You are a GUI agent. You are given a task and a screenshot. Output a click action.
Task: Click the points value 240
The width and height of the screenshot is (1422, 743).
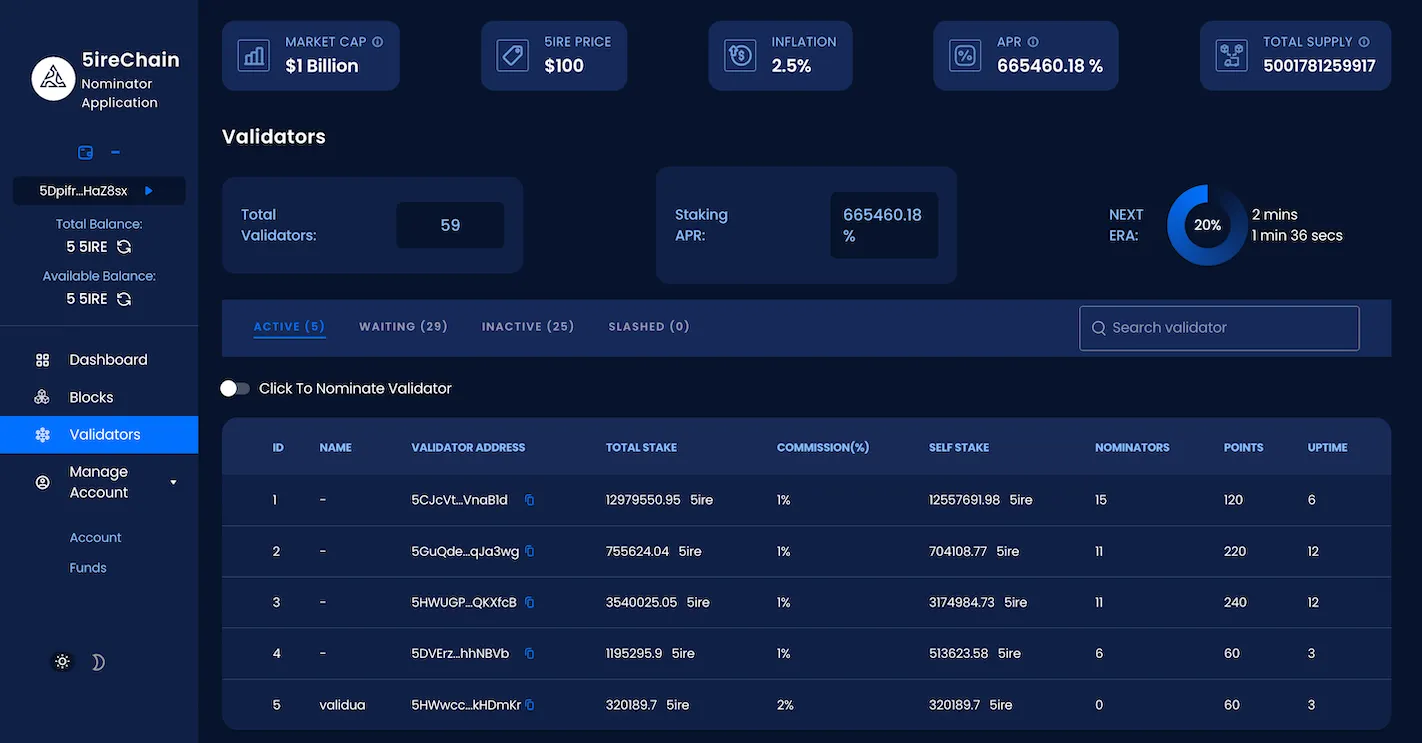pos(1235,602)
